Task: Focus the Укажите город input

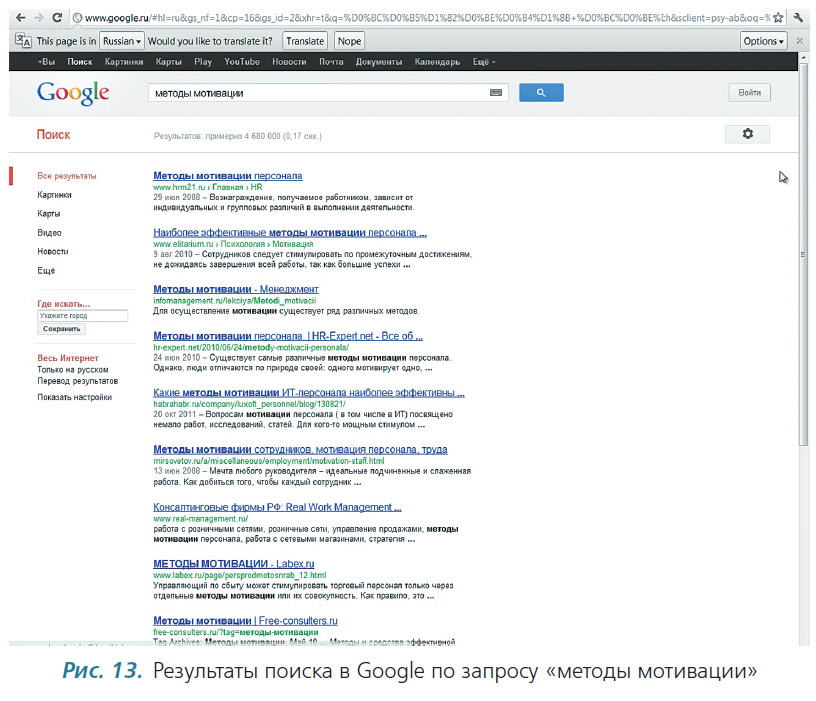Action: coord(83,316)
